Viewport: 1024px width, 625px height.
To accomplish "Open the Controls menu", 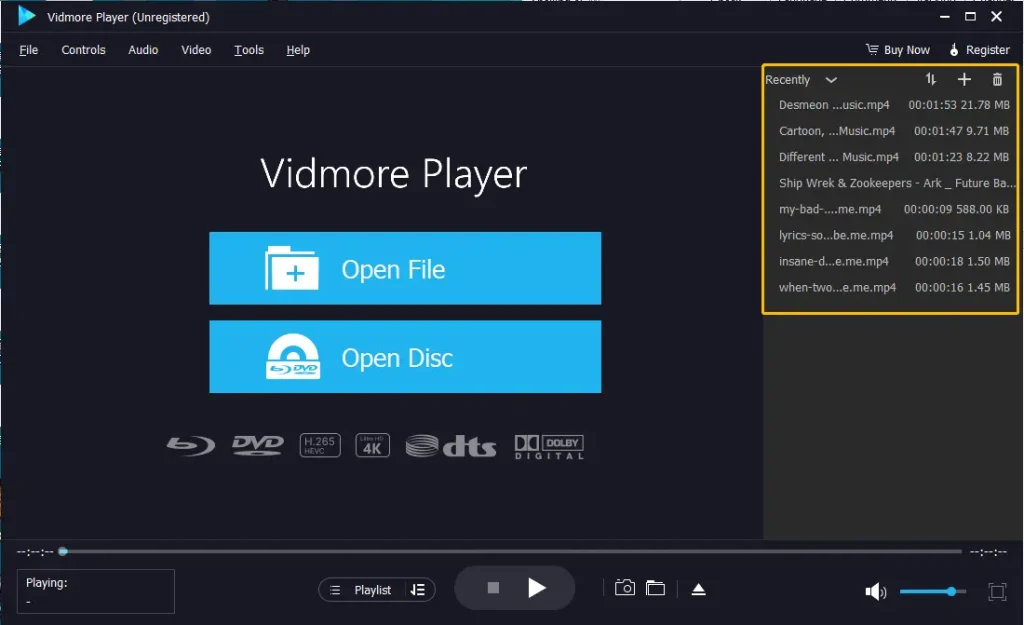I will 84,50.
